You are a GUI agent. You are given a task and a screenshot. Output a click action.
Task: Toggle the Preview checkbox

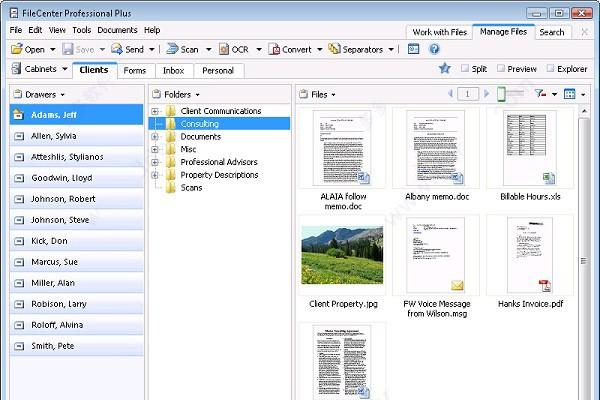tap(501, 69)
